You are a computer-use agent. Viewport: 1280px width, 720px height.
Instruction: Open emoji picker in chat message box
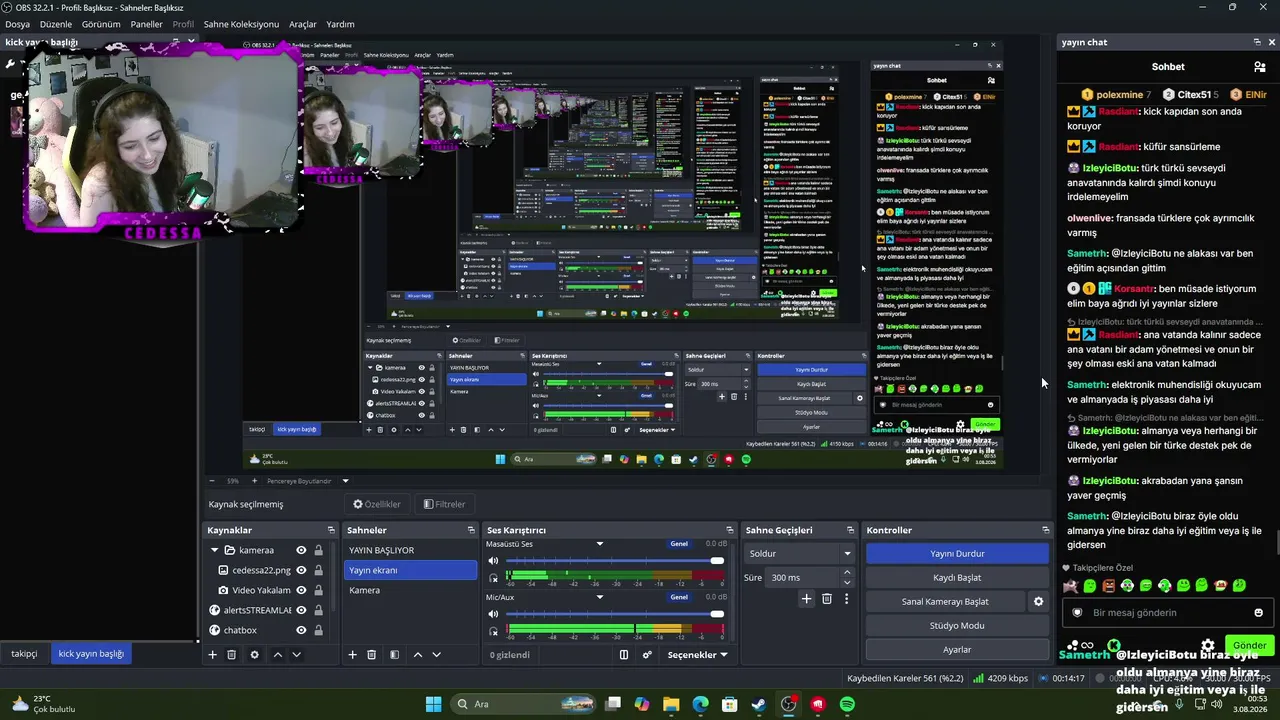click(1258, 613)
